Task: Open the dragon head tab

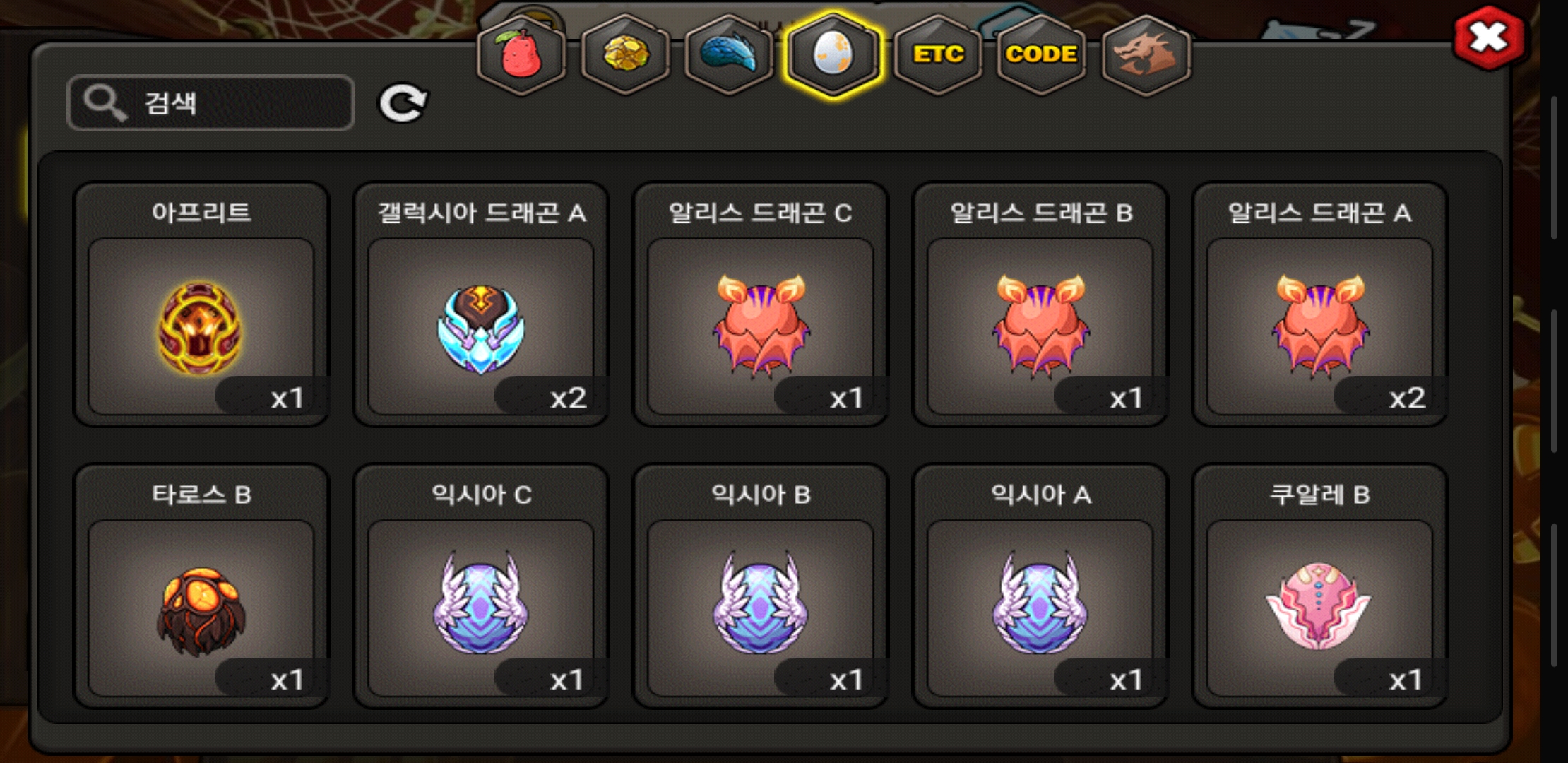Action: click(x=1146, y=54)
